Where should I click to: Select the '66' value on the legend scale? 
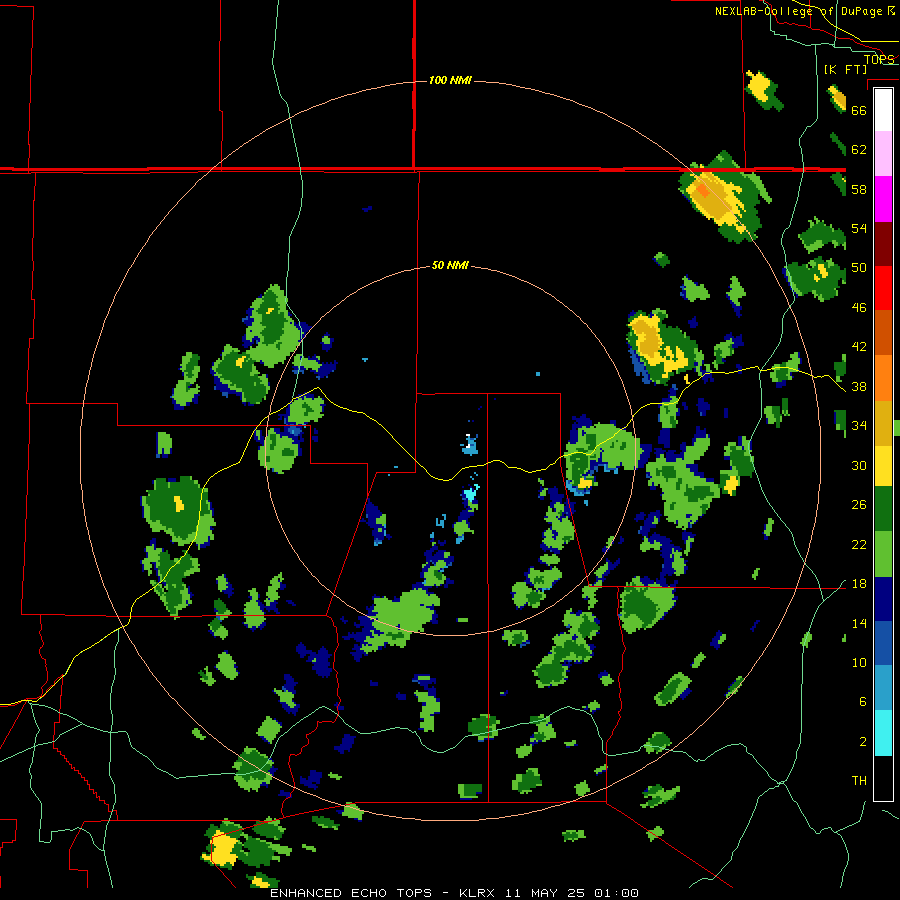[859, 110]
